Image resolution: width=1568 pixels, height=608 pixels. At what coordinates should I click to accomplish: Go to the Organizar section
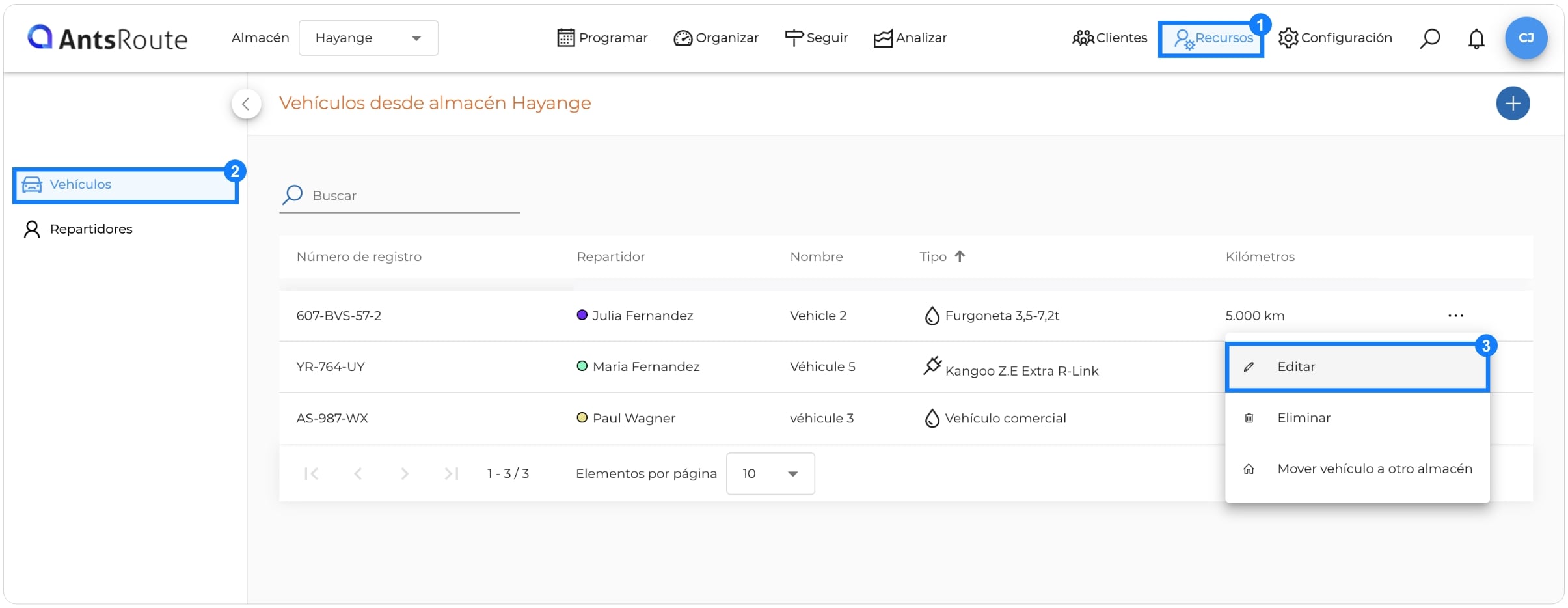coord(716,38)
